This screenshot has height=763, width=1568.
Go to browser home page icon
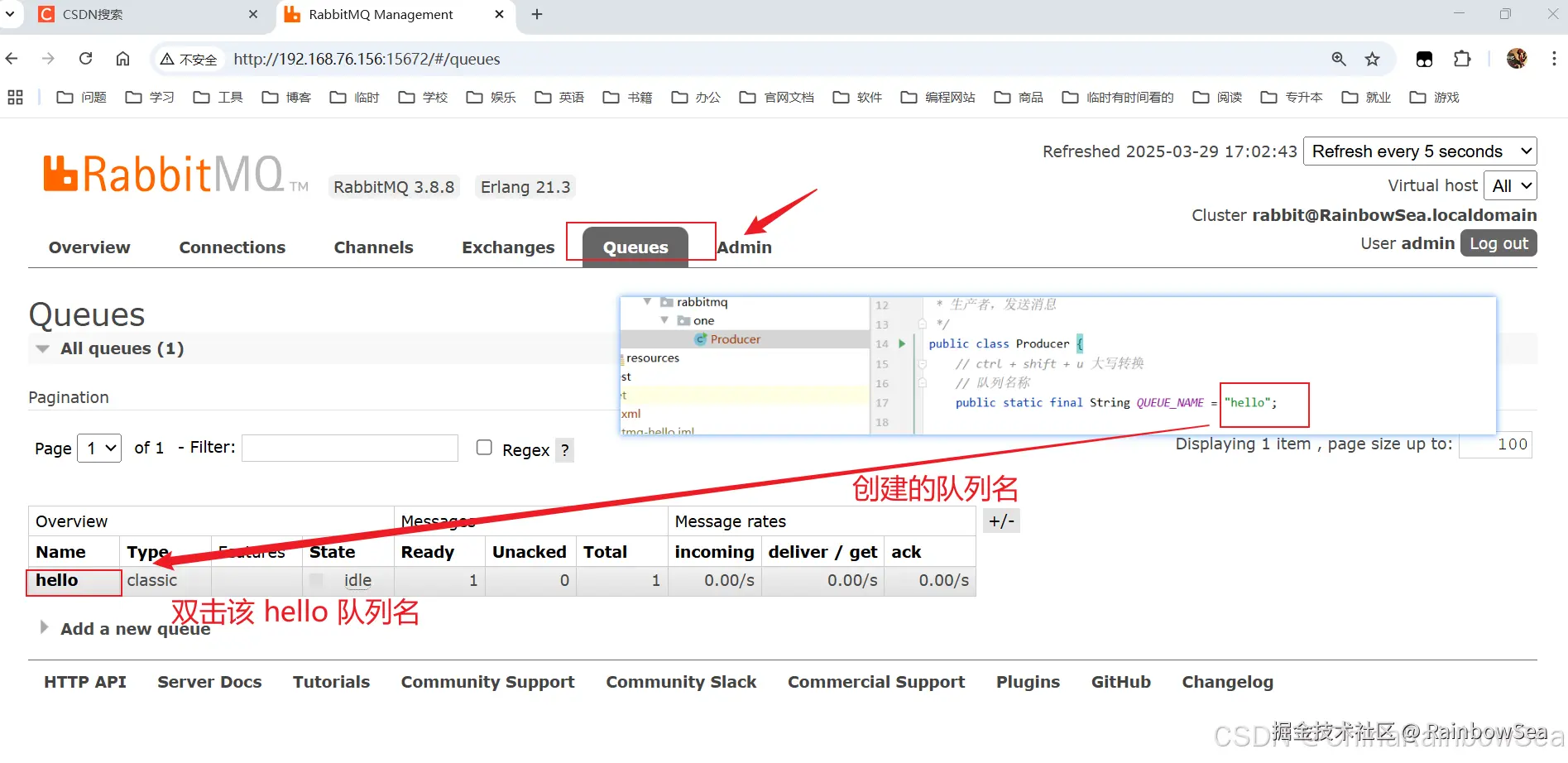click(x=122, y=59)
